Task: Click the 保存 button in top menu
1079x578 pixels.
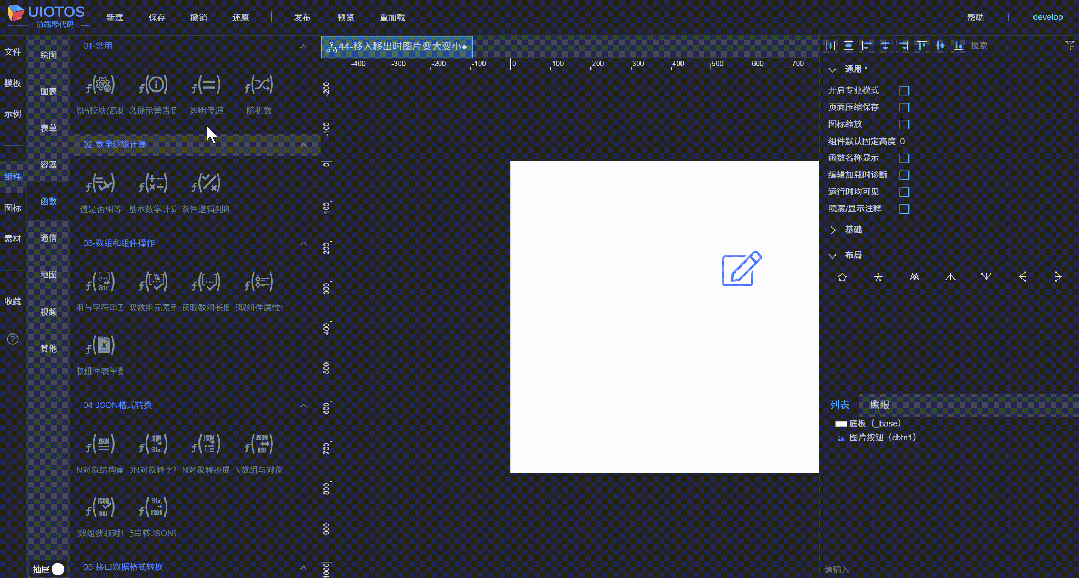Action: pyautogui.click(x=157, y=17)
